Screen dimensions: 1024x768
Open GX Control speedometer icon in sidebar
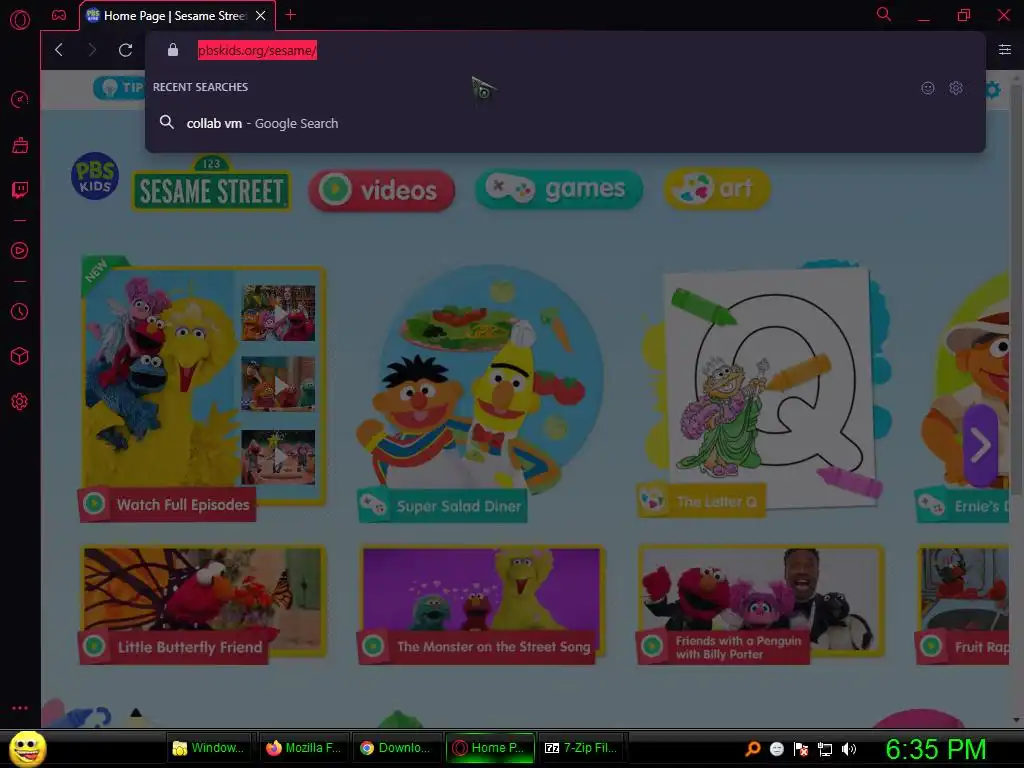pos(20,99)
